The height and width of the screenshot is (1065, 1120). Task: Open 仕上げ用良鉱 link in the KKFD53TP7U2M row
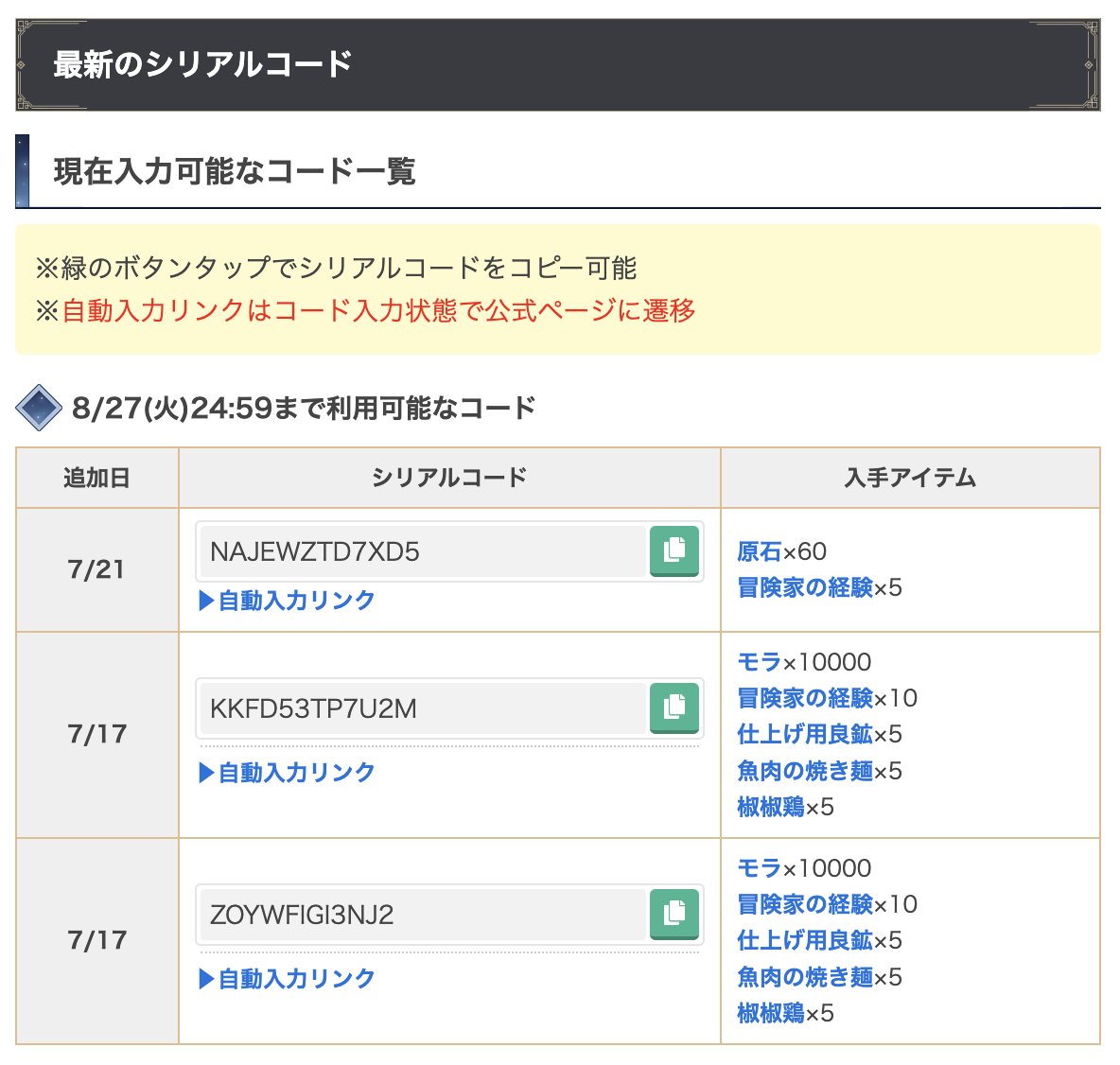[x=805, y=734]
